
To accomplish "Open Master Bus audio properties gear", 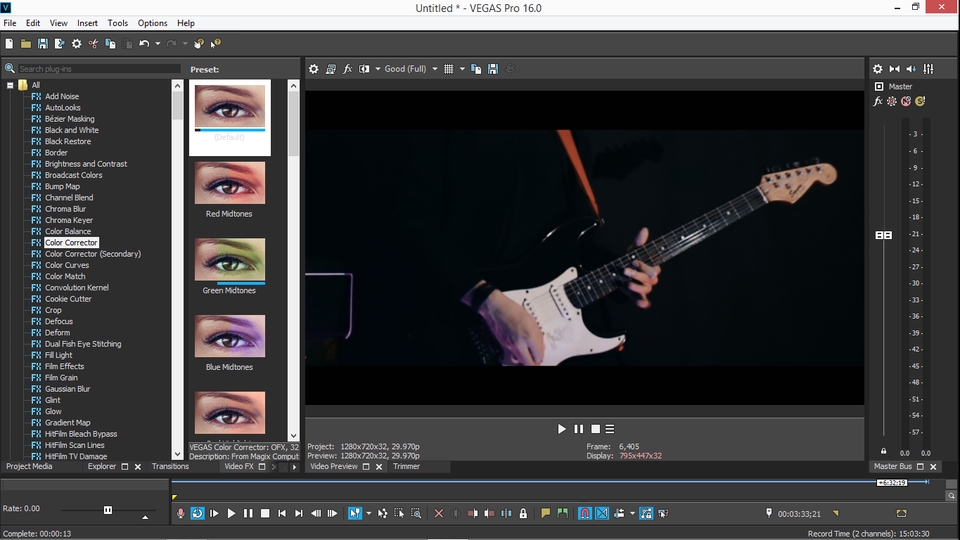I will click(877, 69).
